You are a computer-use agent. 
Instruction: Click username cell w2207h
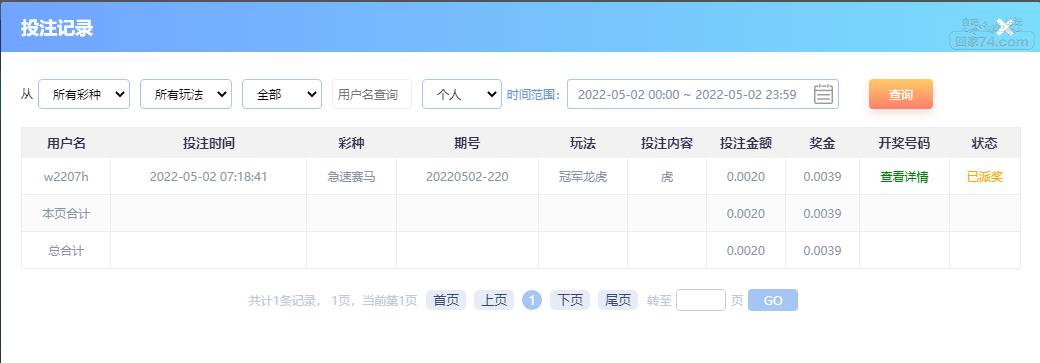point(66,177)
